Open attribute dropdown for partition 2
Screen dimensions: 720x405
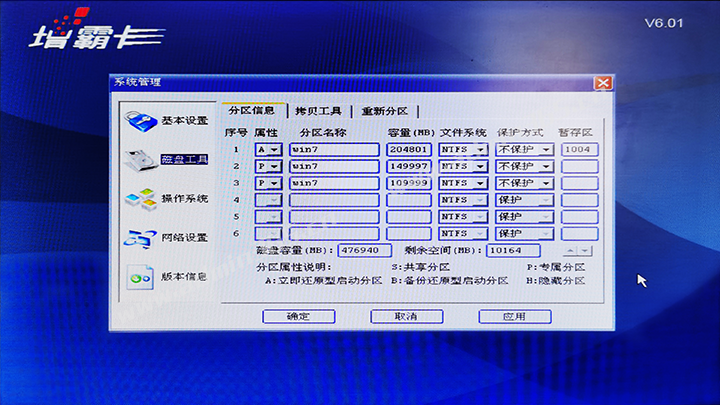274,166
